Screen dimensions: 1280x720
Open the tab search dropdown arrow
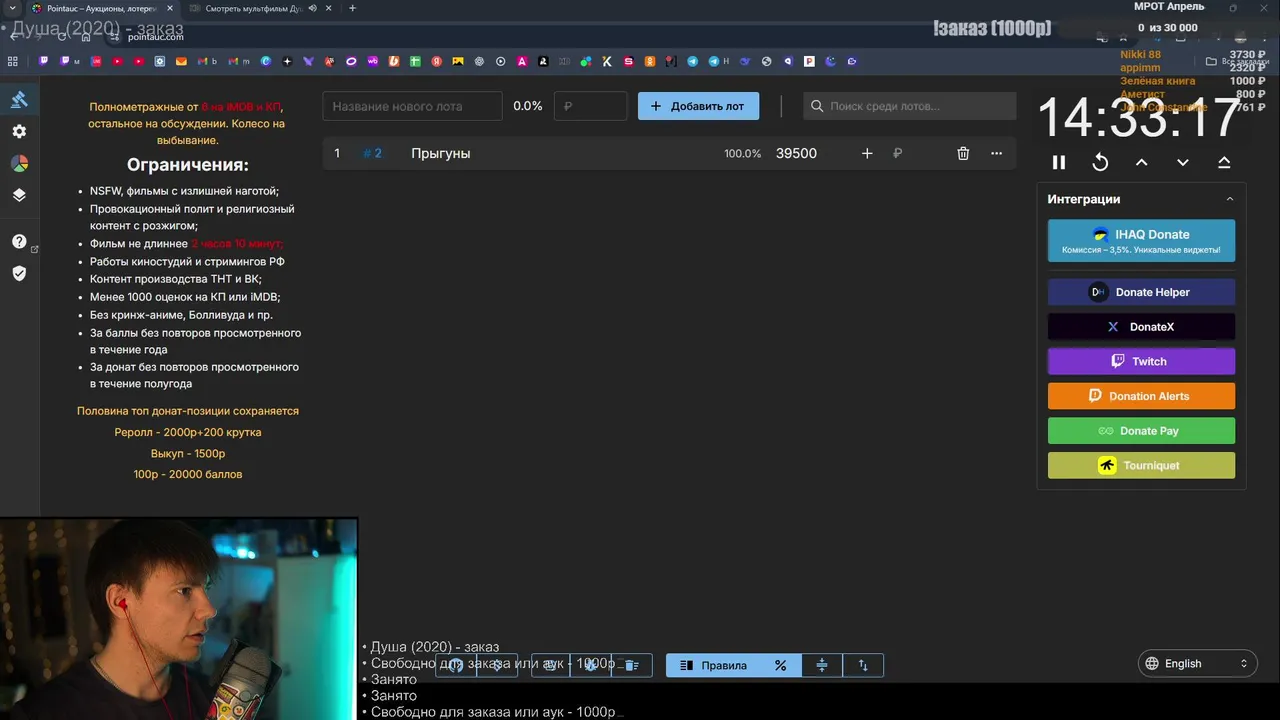click(x=12, y=8)
